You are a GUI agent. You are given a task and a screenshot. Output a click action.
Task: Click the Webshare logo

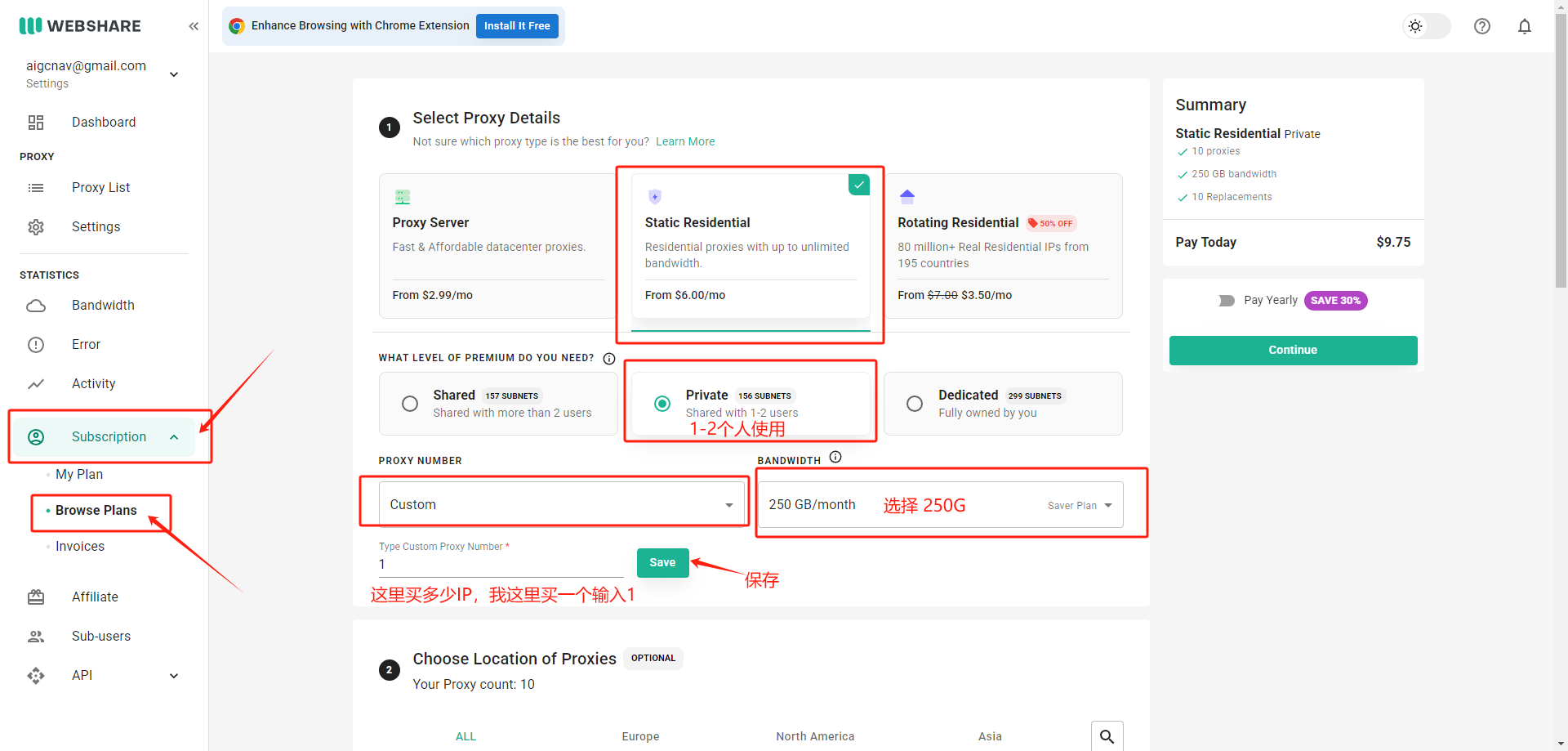80,26
